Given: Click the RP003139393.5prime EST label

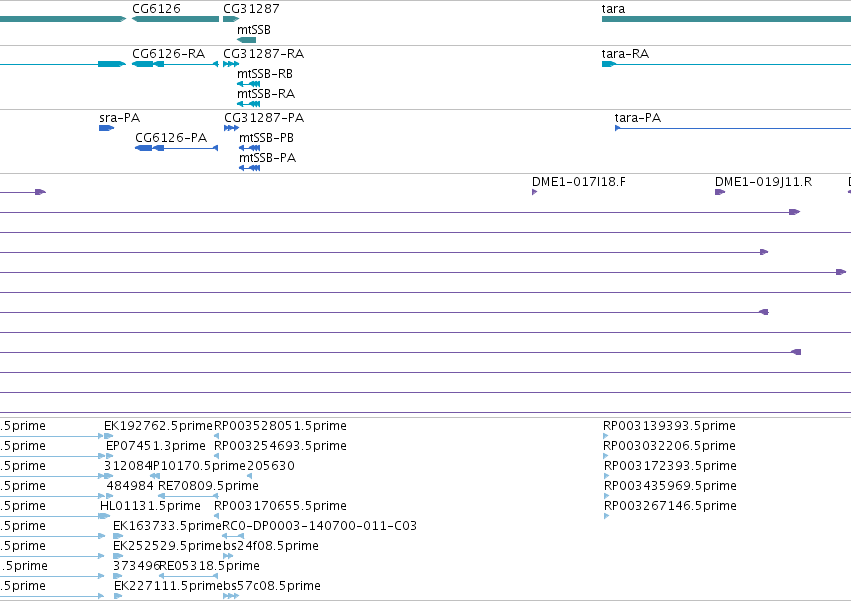Looking at the screenshot, I should point(670,426).
